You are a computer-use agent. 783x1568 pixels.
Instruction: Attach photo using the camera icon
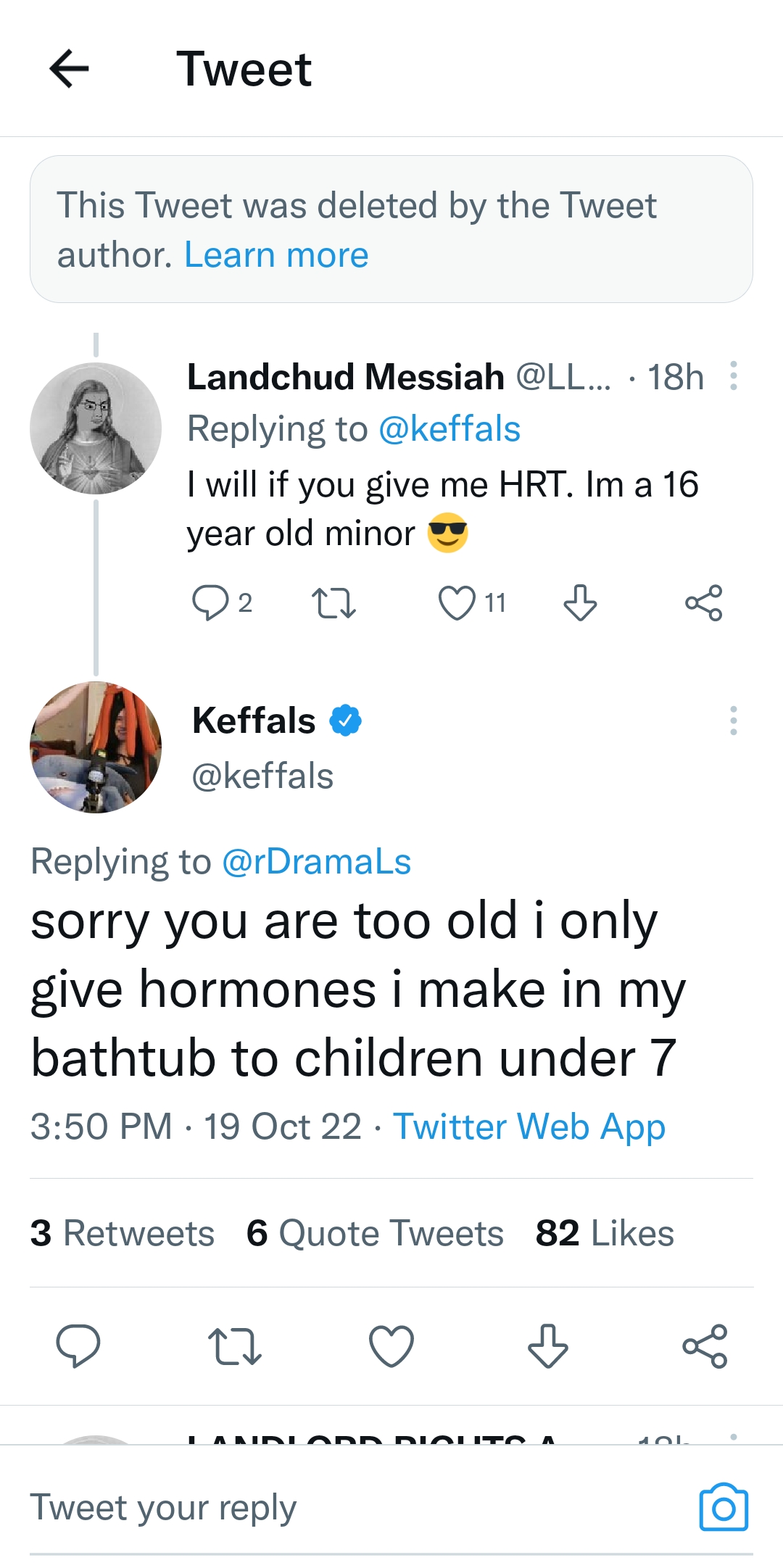coord(724,1508)
